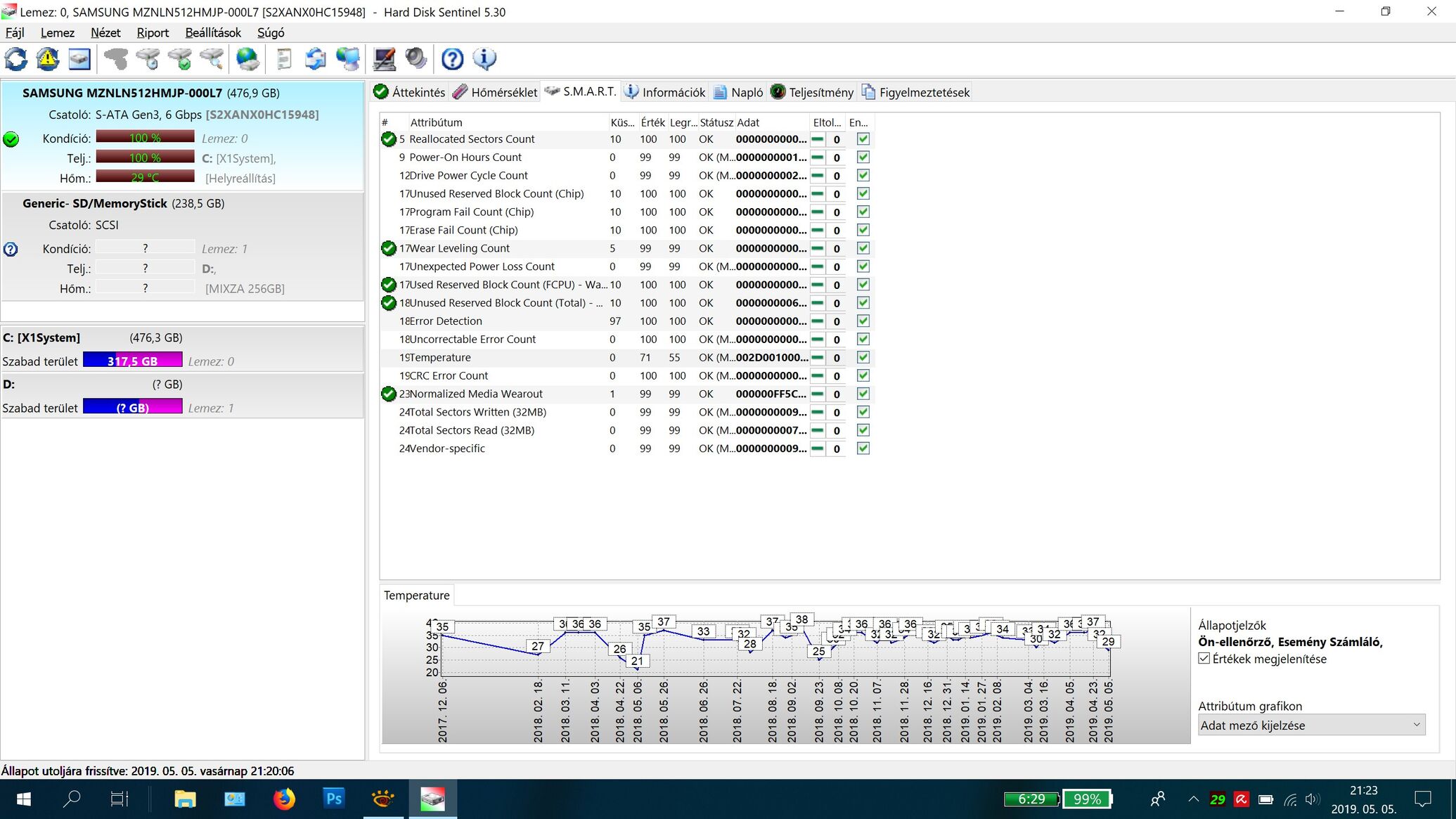Click the envelope with arrows toolbar icon
This screenshot has height=819, width=1456.
point(316,59)
